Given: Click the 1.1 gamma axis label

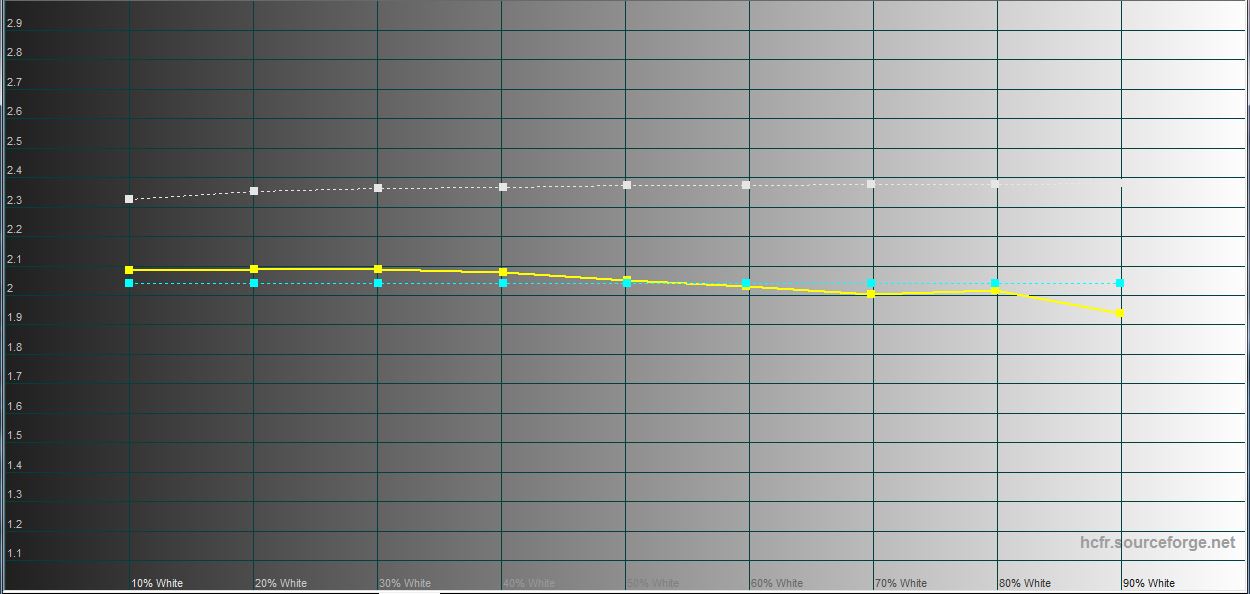Looking at the screenshot, I should (x=14, y=553).
